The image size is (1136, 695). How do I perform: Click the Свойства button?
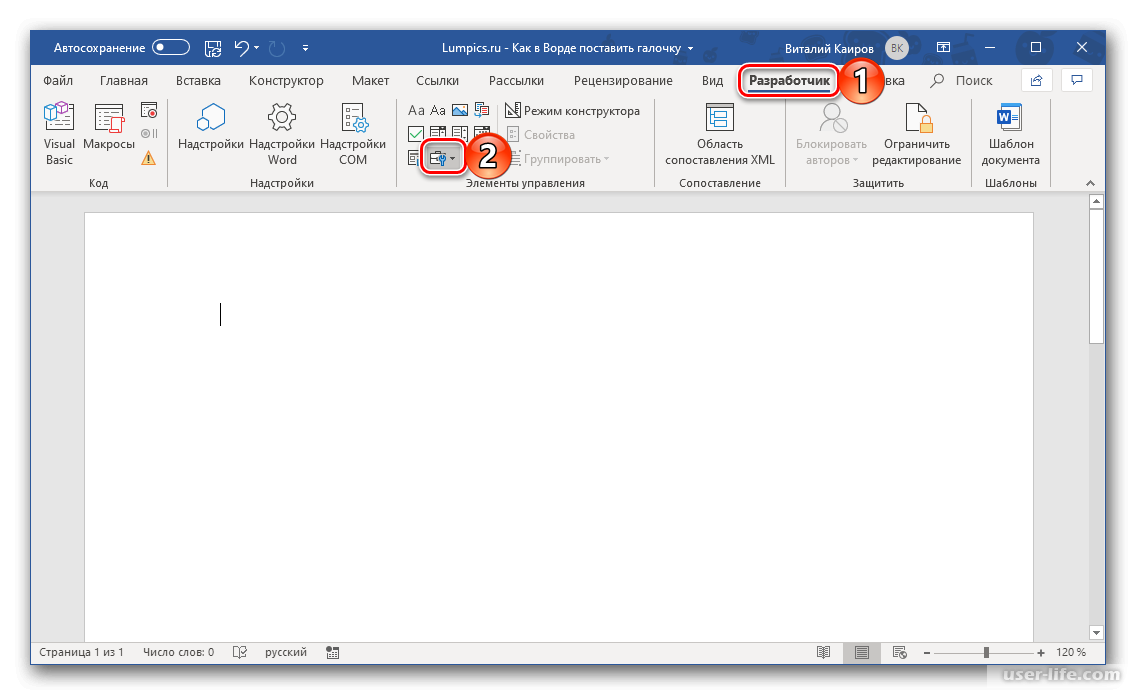tap(540, 135)
